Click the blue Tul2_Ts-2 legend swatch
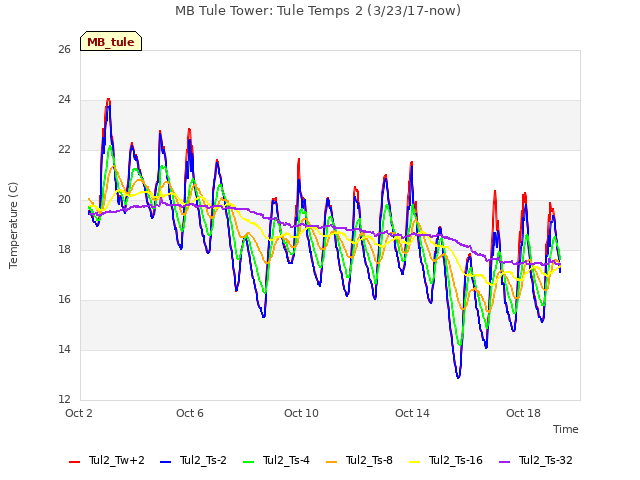The image size is (640, 480). [165, 462]
